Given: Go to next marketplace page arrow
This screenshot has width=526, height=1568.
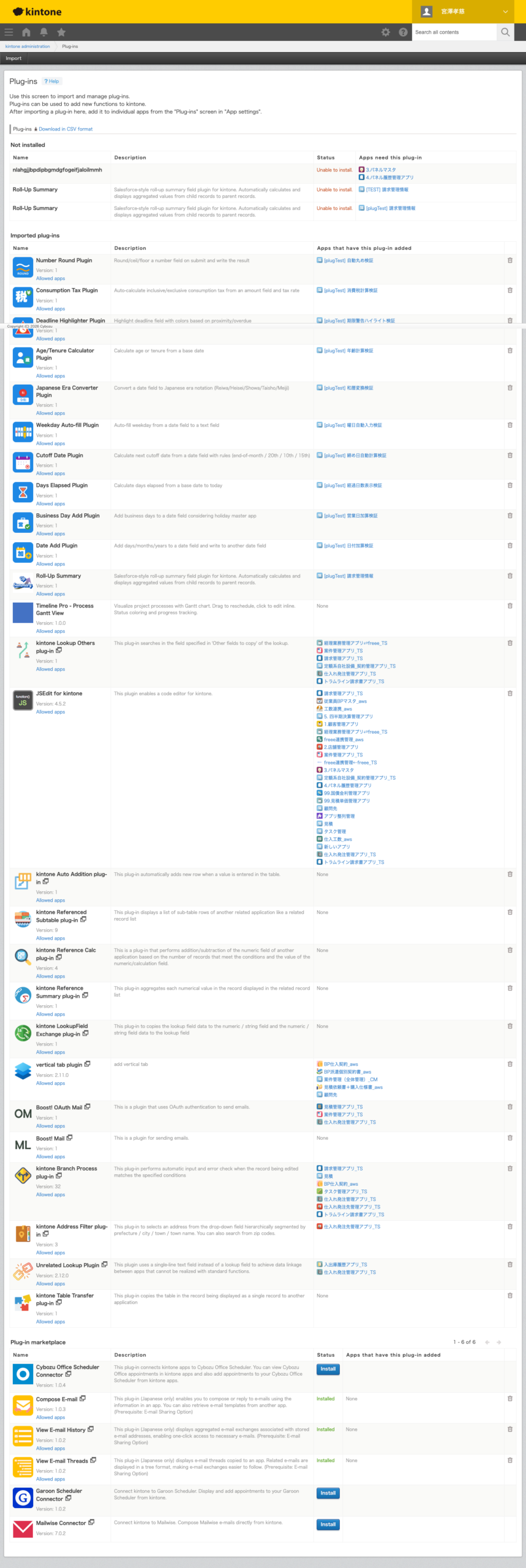Looking at the screenshot, I should coord(499,1343).
